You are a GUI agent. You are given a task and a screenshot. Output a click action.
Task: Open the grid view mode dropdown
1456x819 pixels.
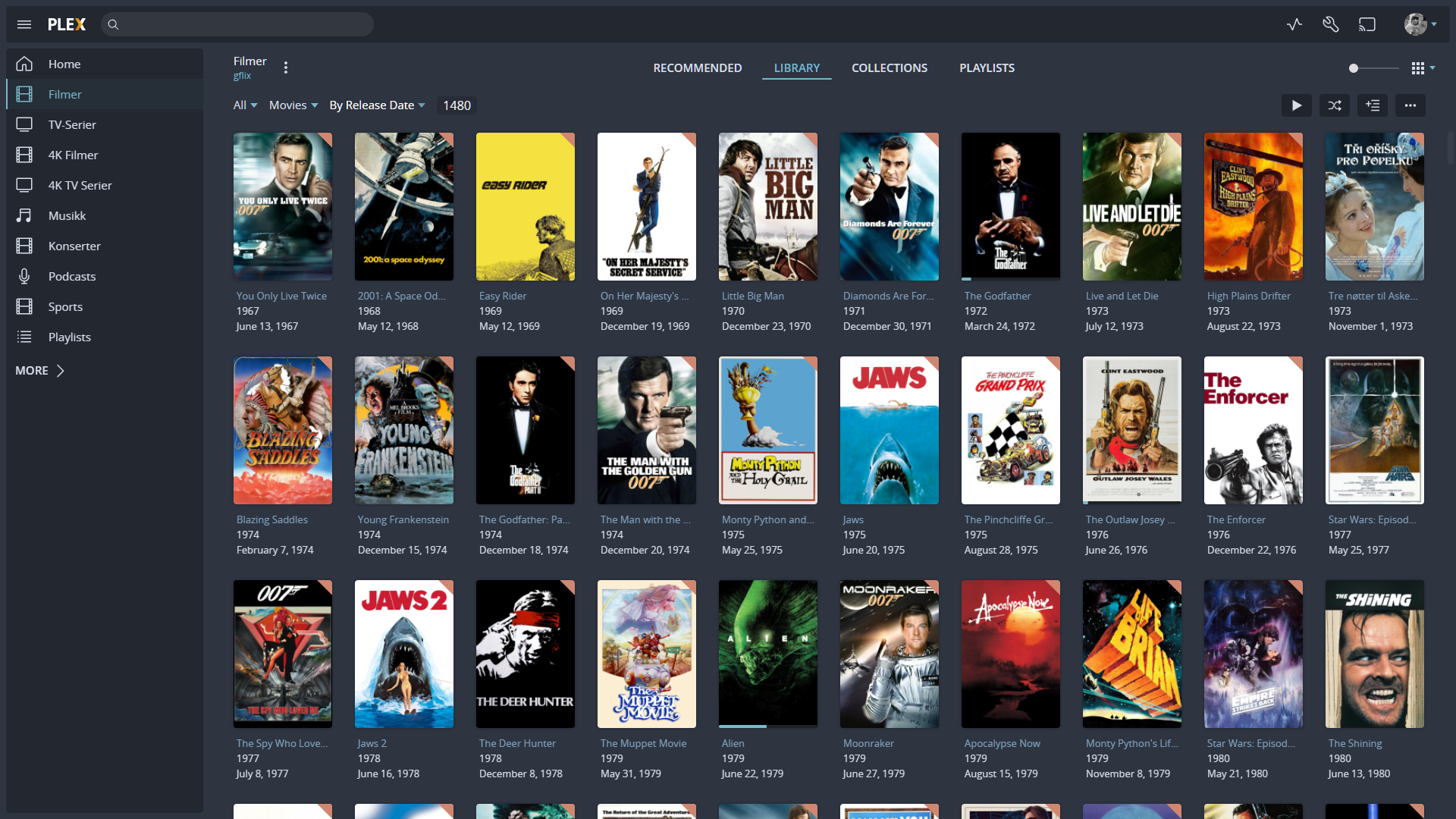1423,68
